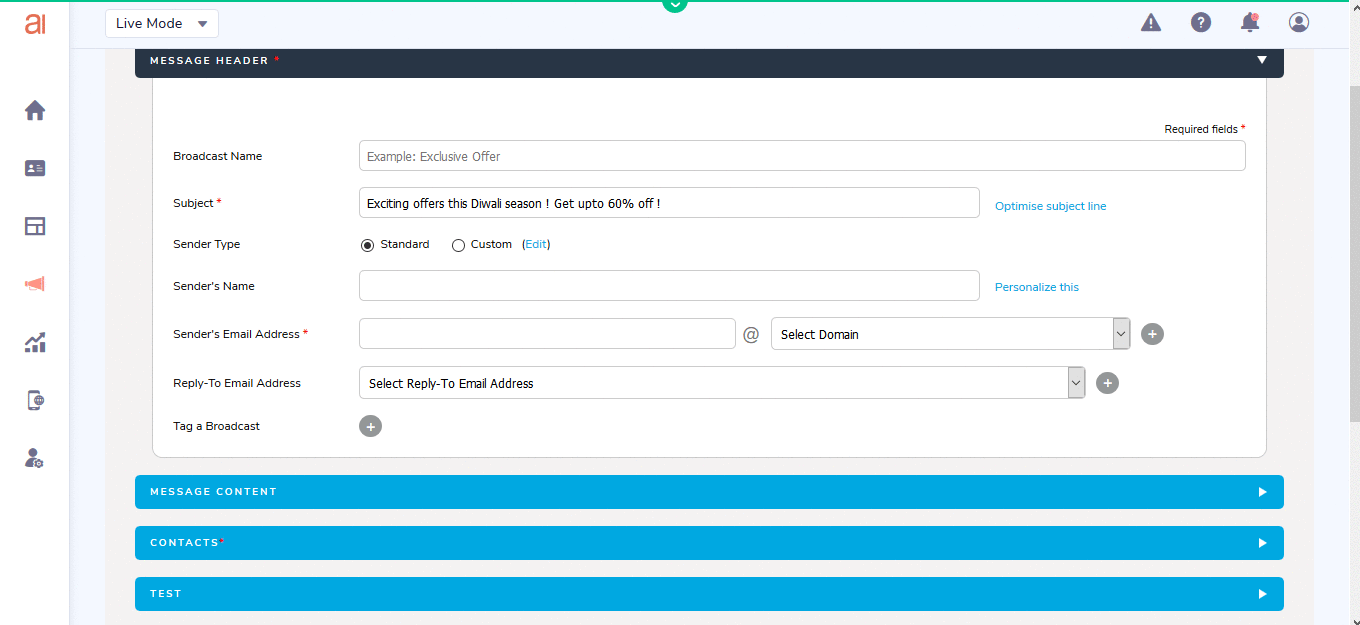Open the Home icon in sidebar
The width and height of the screenshot is (1360, 625).
pos(35,110)
